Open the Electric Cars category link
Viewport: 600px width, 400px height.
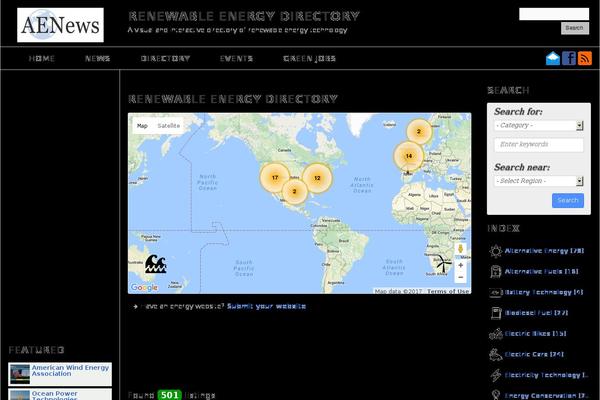[x=534, y=354]
